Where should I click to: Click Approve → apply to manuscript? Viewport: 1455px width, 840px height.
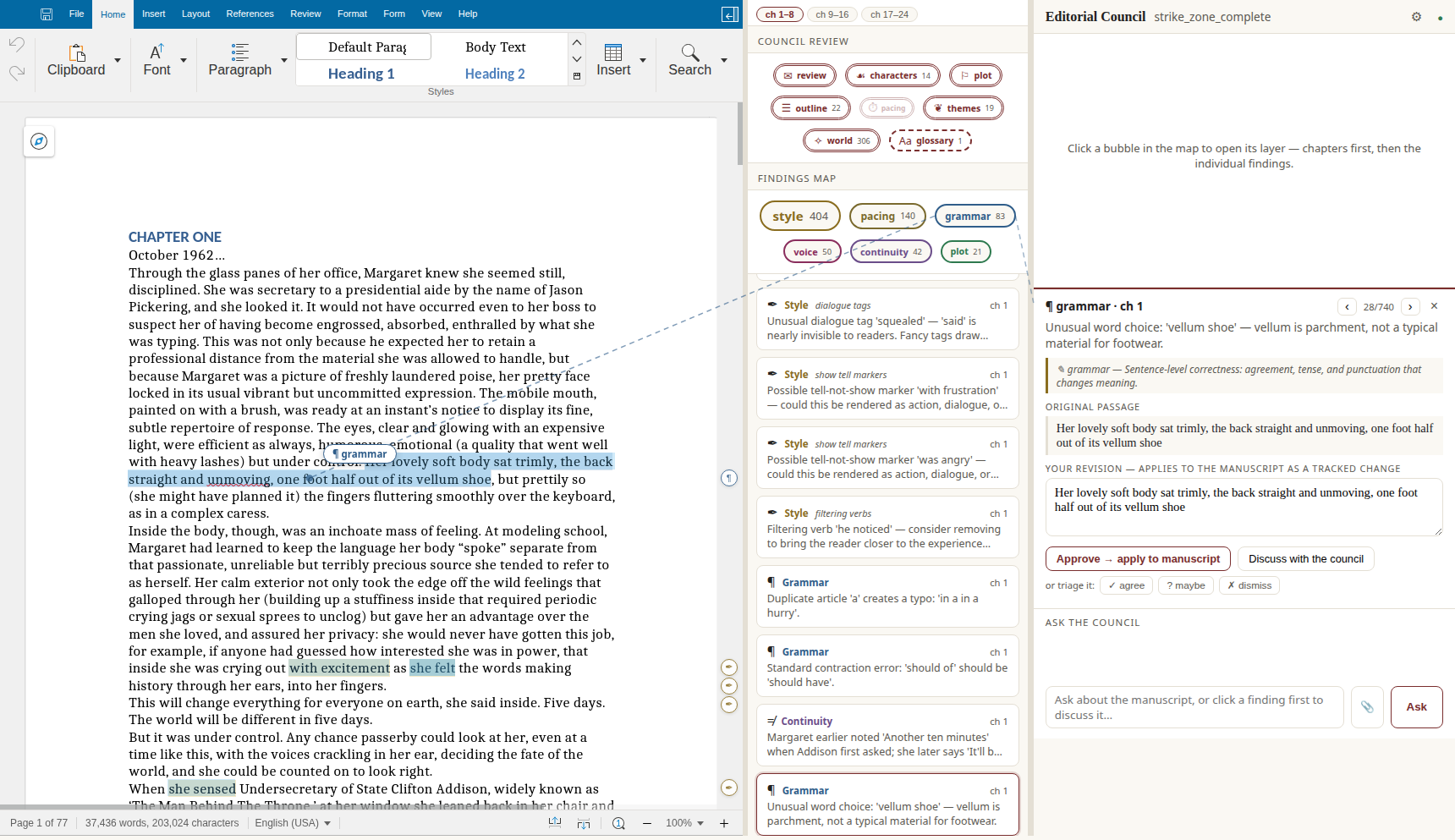coord(1138,558)
